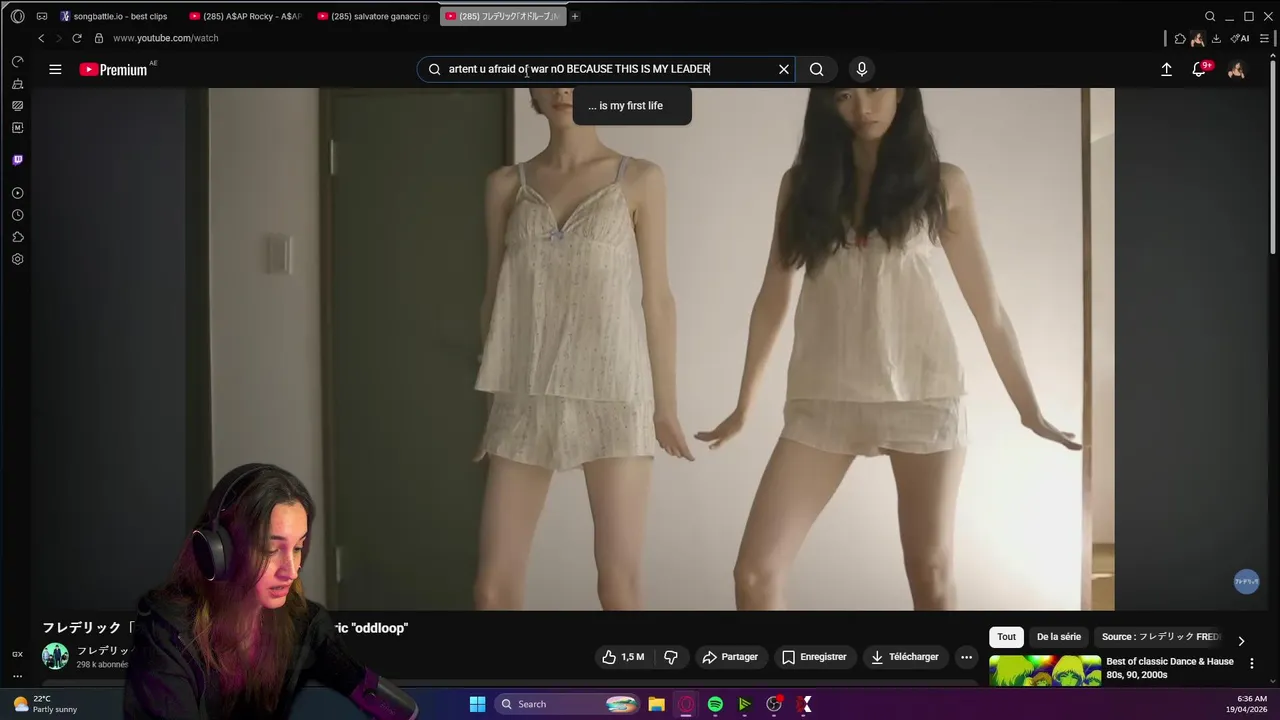Viewport: 1280px width, 720px height.
Task: Open Extensions cube icon in sidebar
Action: [17, 237]
